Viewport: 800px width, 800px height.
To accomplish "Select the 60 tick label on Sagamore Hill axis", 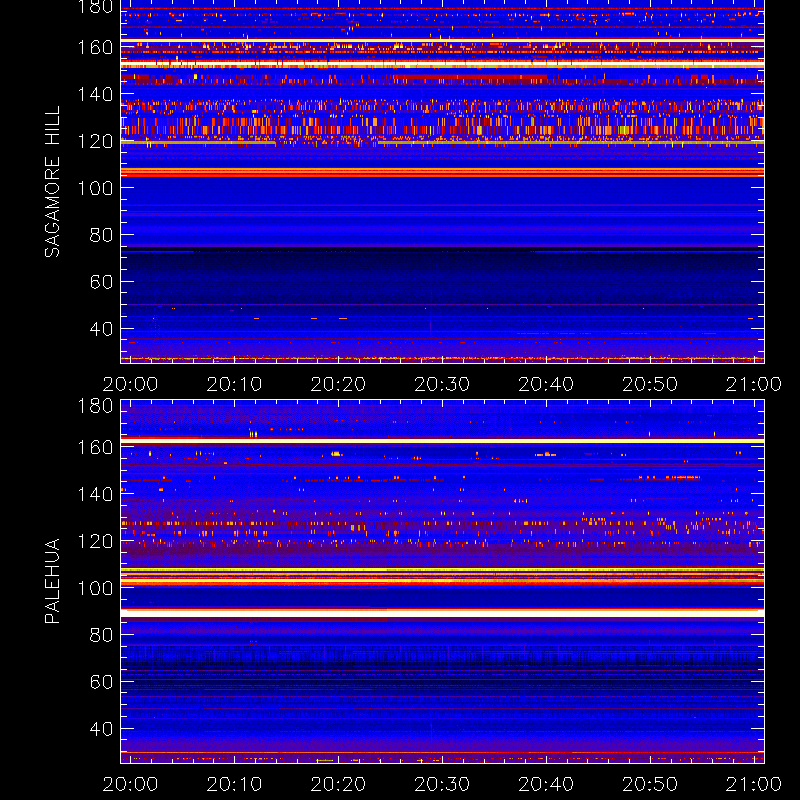I will 101,282.
